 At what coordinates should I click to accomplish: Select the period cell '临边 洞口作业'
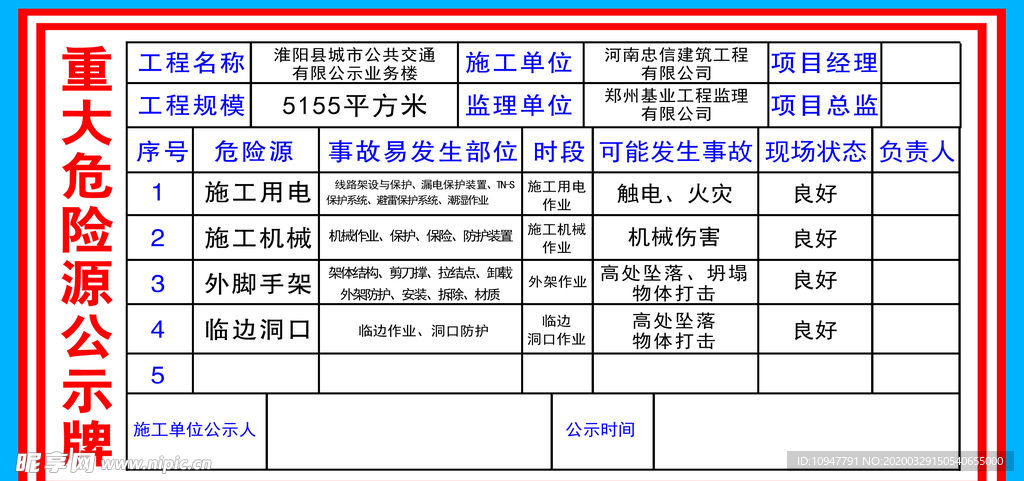pos(557,330)
